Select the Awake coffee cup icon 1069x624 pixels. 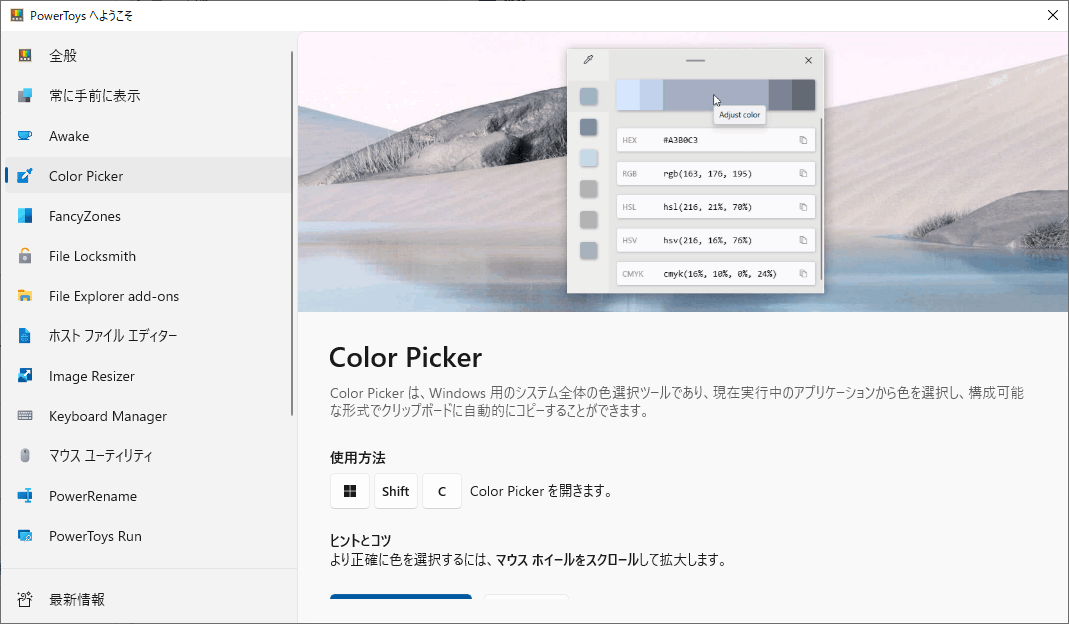pyautogui.click(x=25, y=136)
